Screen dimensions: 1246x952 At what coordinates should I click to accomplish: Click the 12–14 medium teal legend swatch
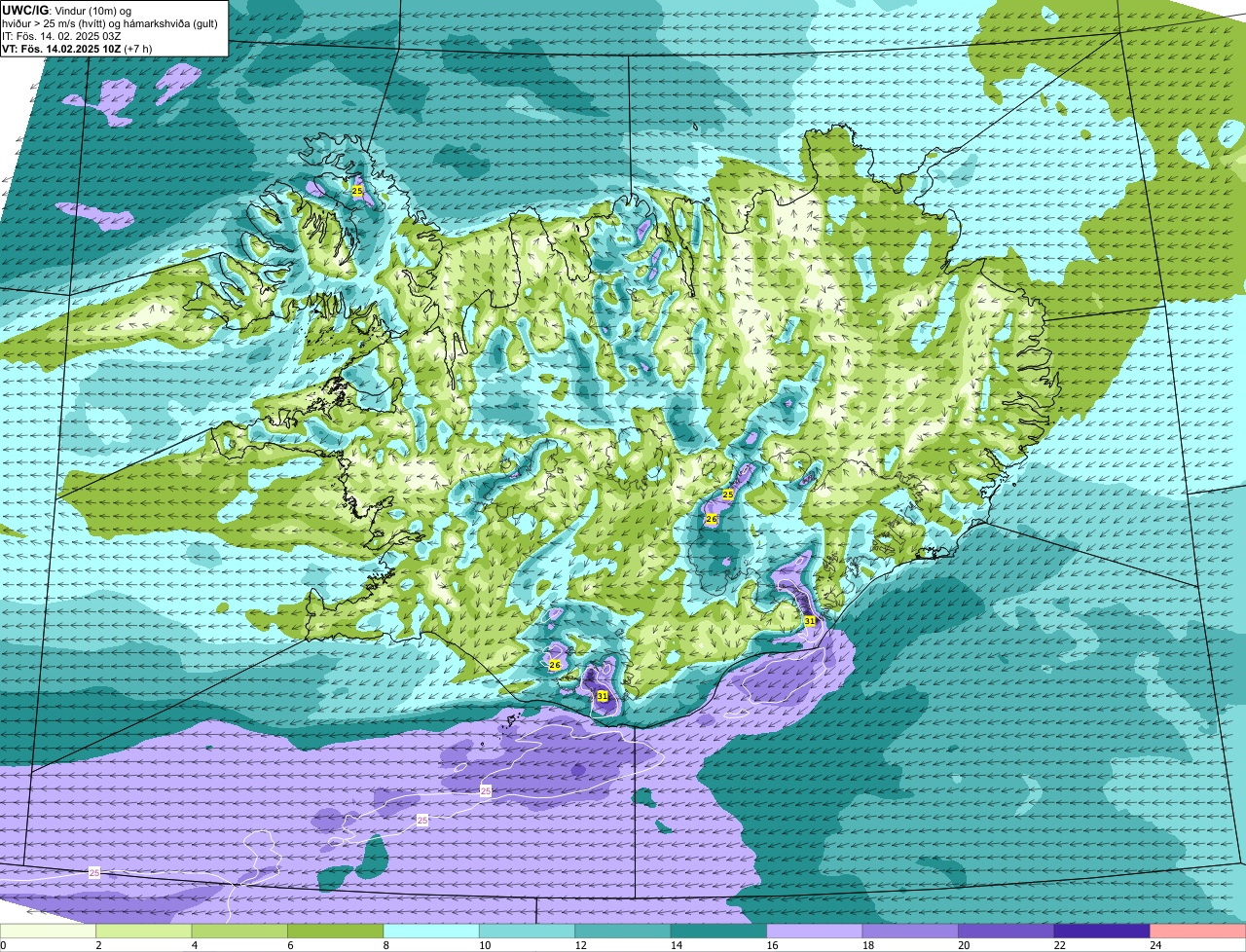(x=624, y=931)
